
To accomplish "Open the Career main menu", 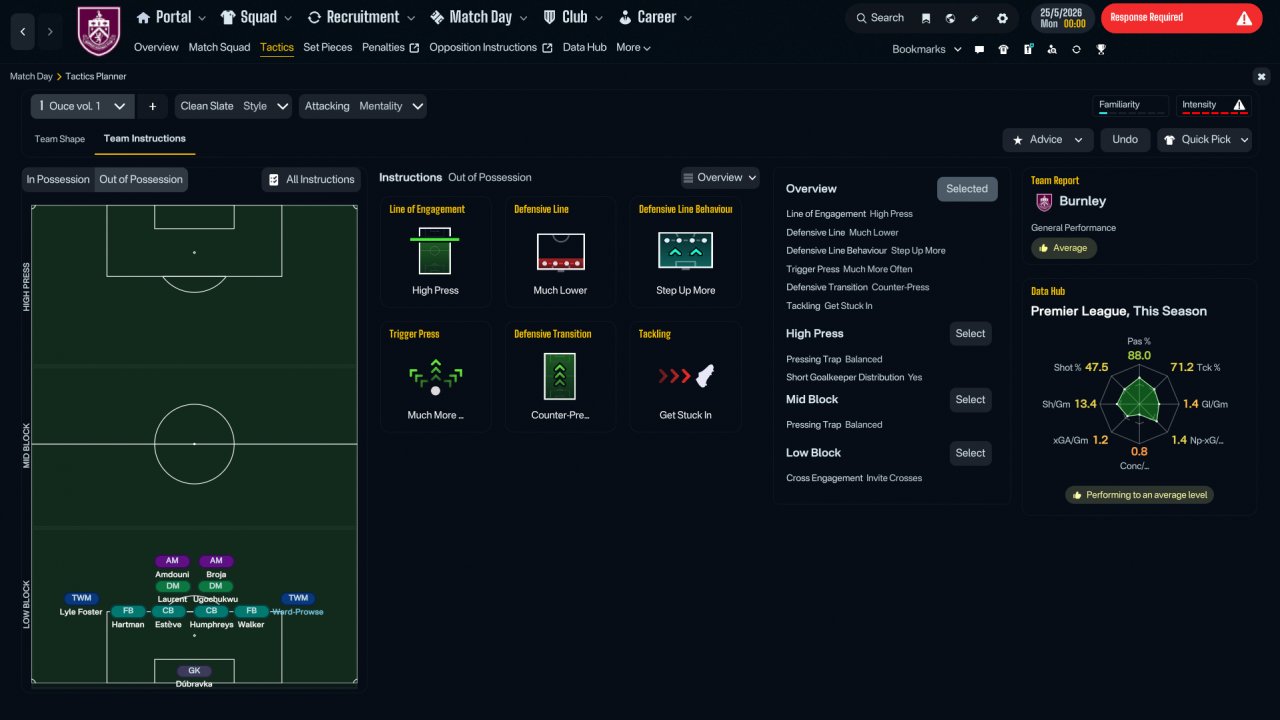I will click(x=655, y=17).
